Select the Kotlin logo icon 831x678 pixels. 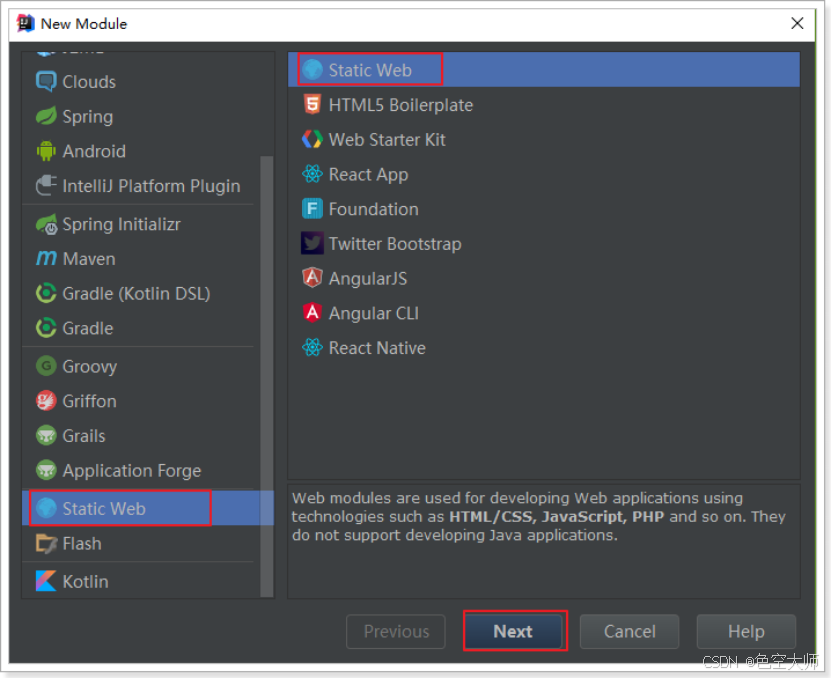[x=46, y=581]
